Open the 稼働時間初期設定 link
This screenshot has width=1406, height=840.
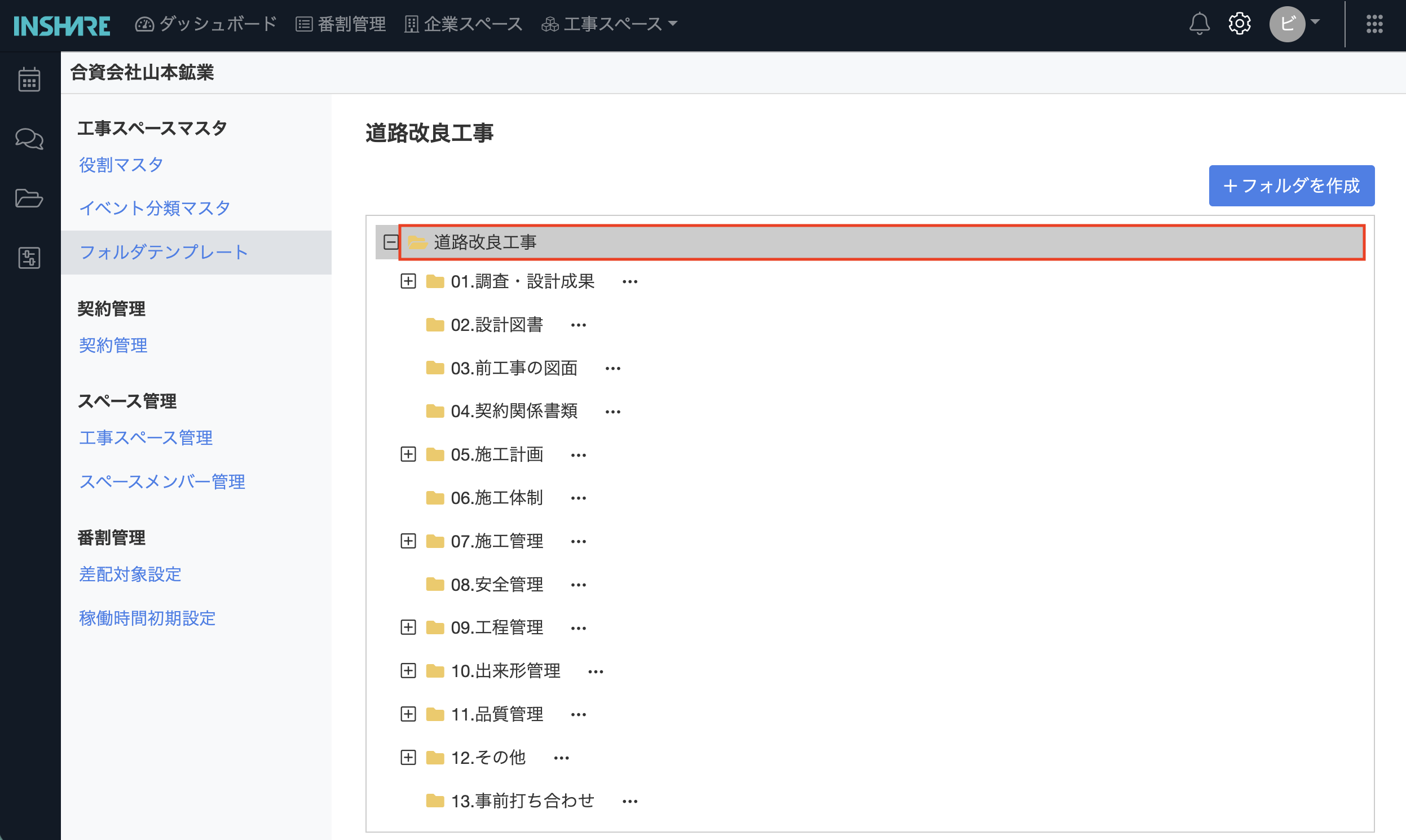coord(147,618)
